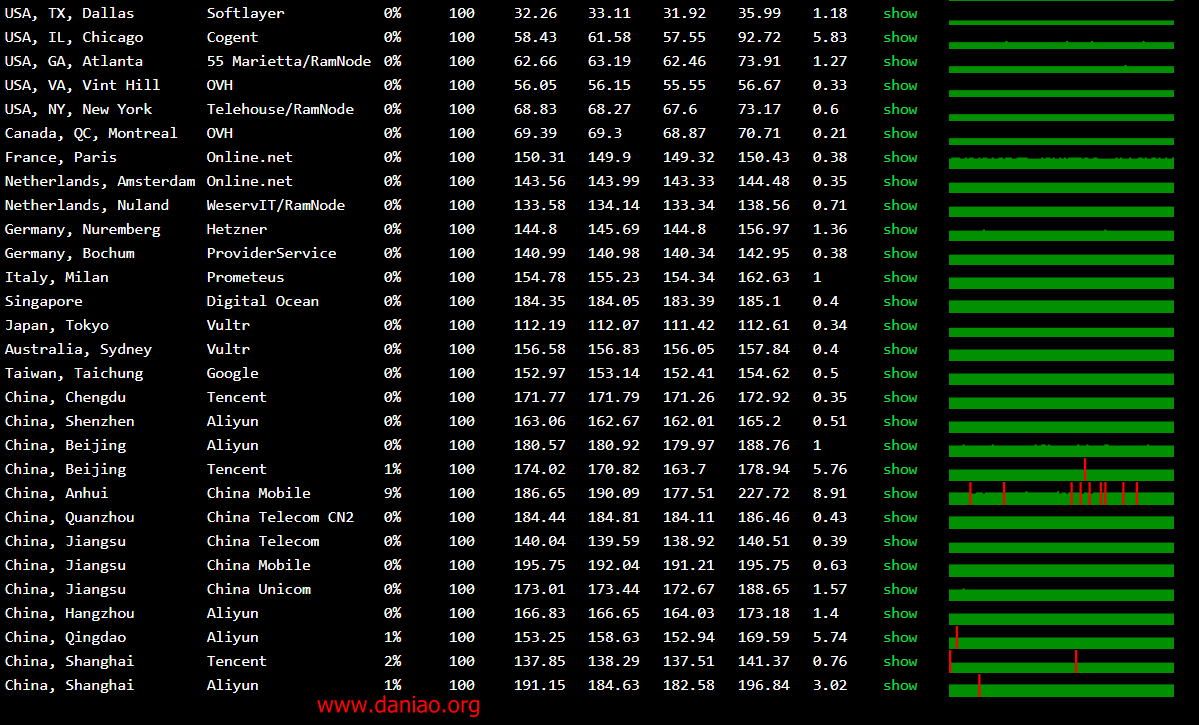The width and height of the screenshot is (1199, 725).
Task: Click "show" for China, Jiangsu China Unicom
Action: 900,589
